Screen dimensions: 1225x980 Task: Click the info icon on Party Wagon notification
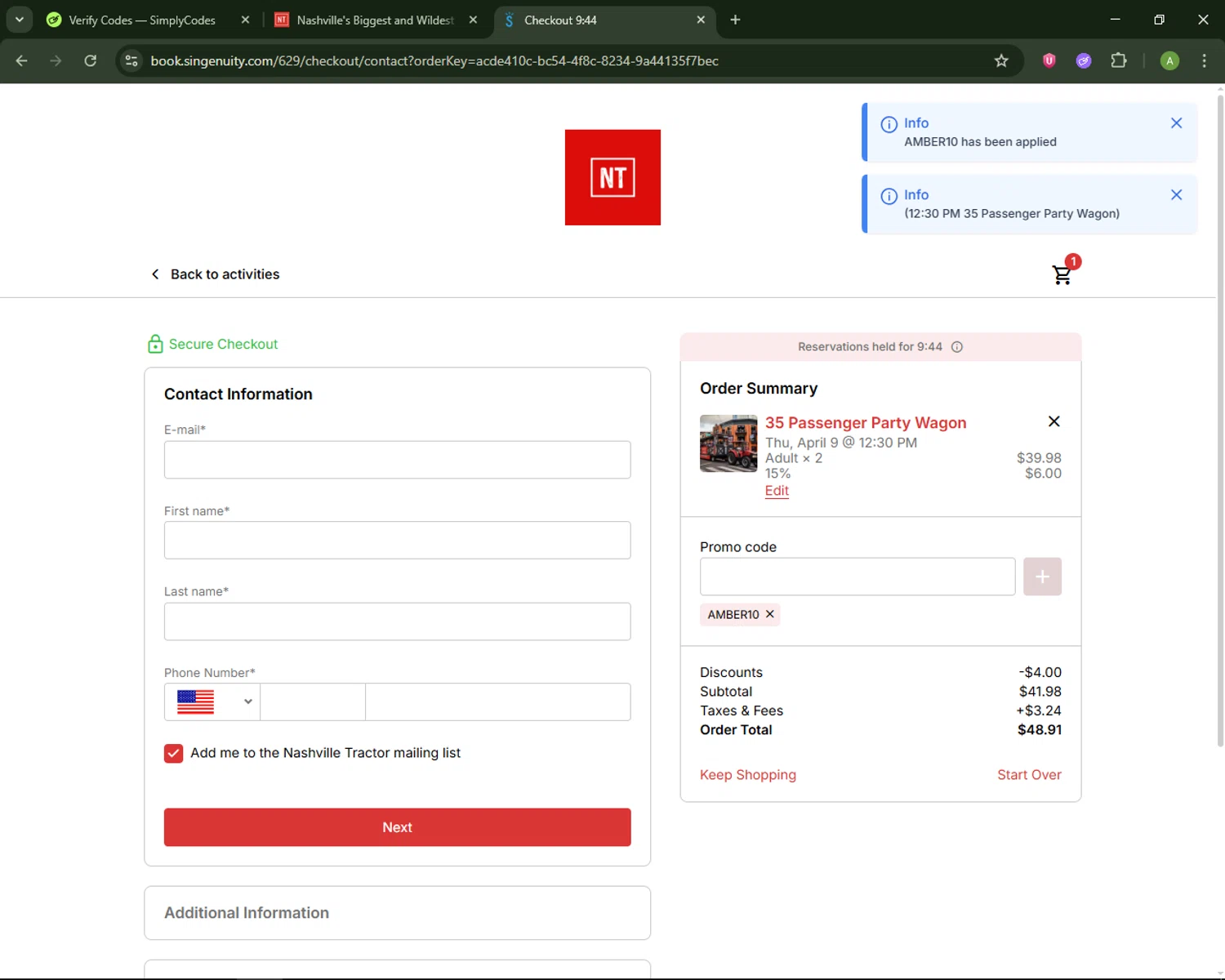pyautogui.click(x=889, y=196)
